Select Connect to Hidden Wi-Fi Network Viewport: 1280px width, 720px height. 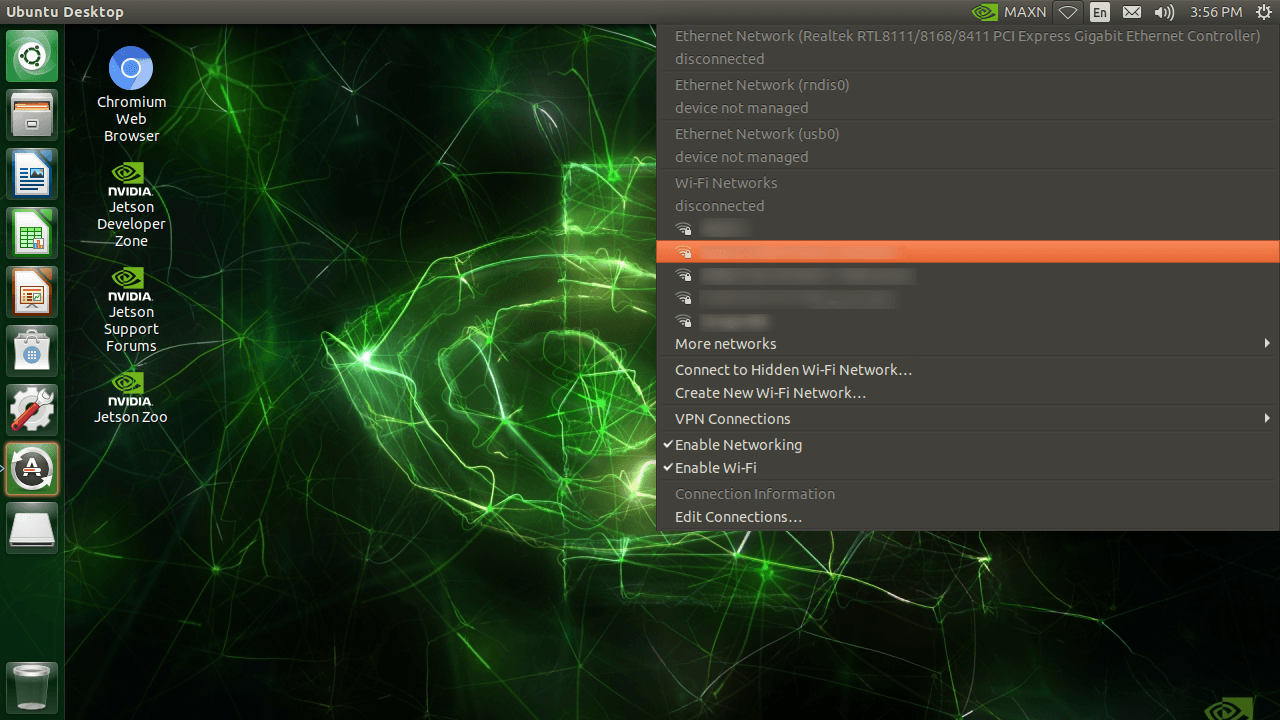(967, 370)
